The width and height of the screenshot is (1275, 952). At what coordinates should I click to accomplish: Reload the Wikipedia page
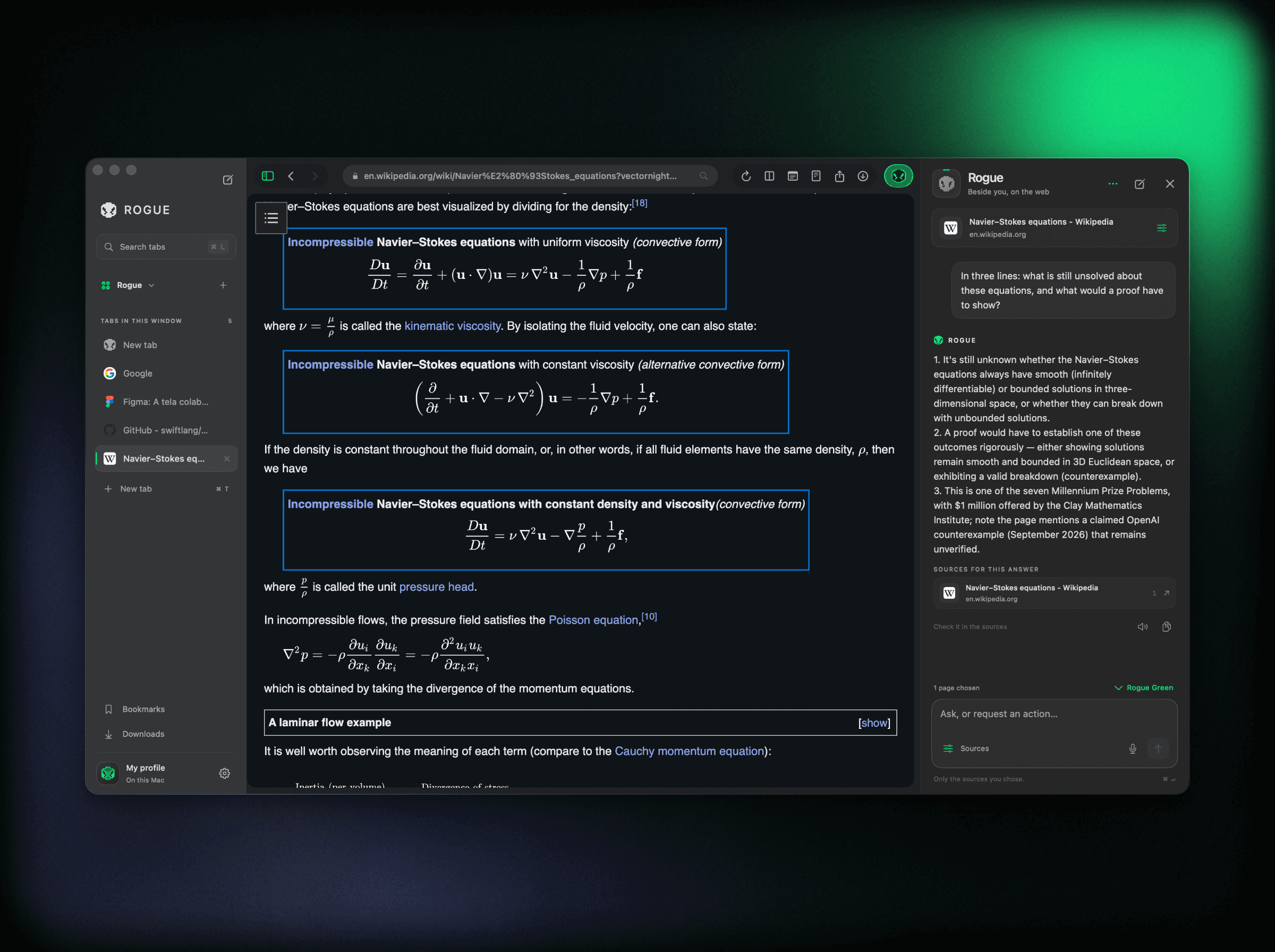[x=746, y=176]
